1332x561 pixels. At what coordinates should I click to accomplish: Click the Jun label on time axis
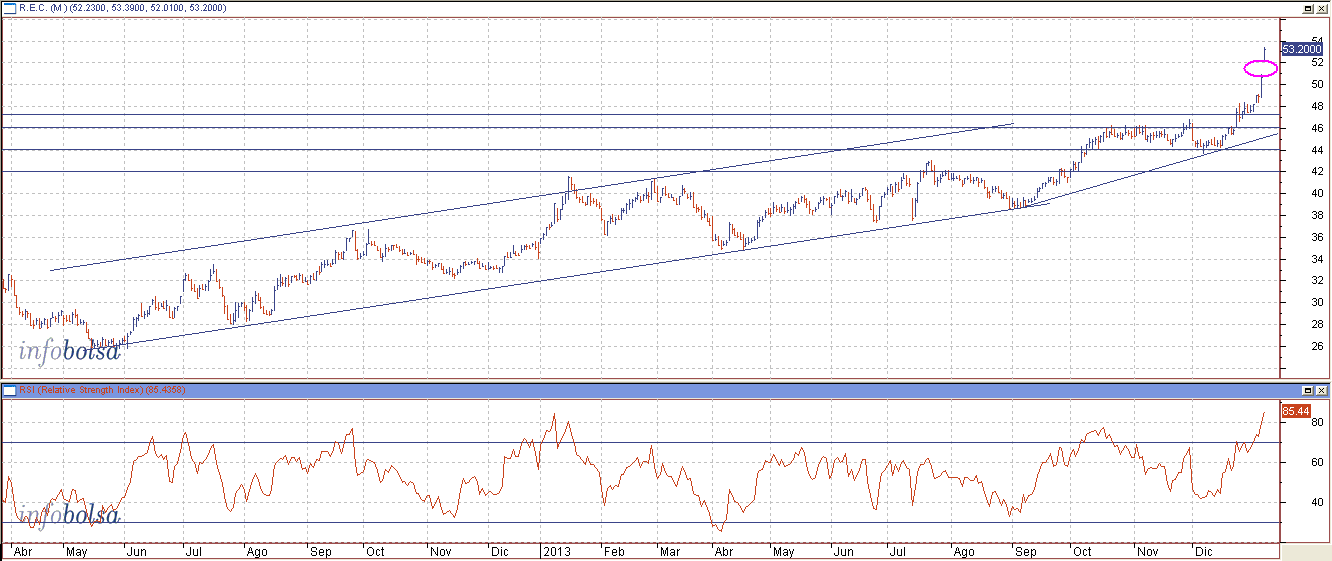point(133,551)
